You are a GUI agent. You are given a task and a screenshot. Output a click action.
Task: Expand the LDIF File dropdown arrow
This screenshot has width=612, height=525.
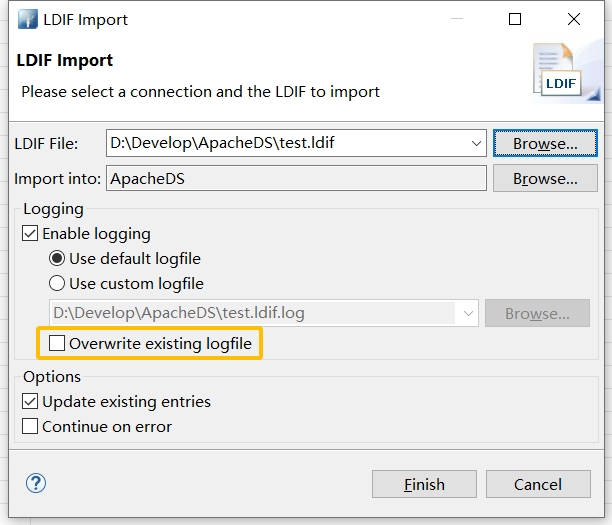pyautogui.click(x=476, y=144)
